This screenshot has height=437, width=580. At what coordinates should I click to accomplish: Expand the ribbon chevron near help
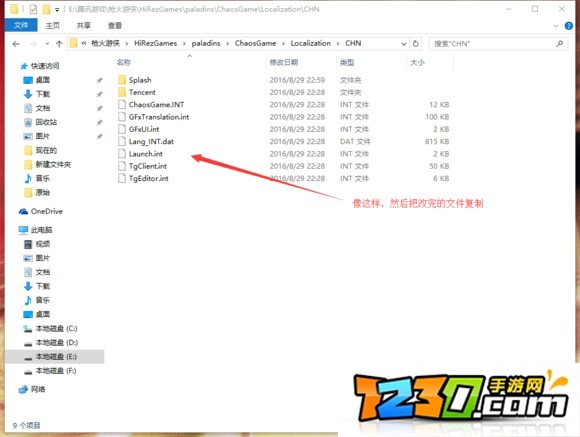point(556,26)
